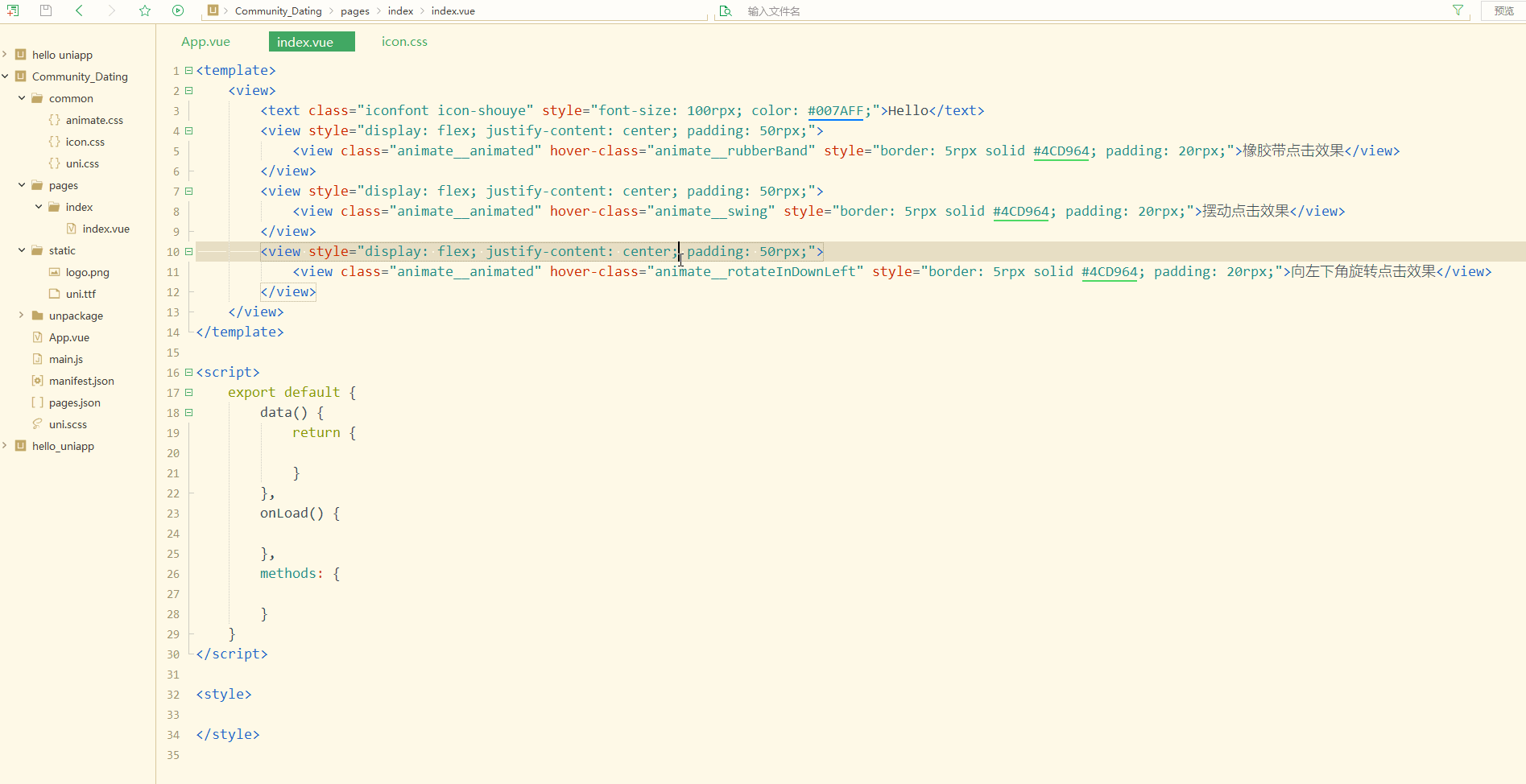Open uni.css in the file tree
1526x784 pixels.
pyautogui.click(x=82, y=163)
